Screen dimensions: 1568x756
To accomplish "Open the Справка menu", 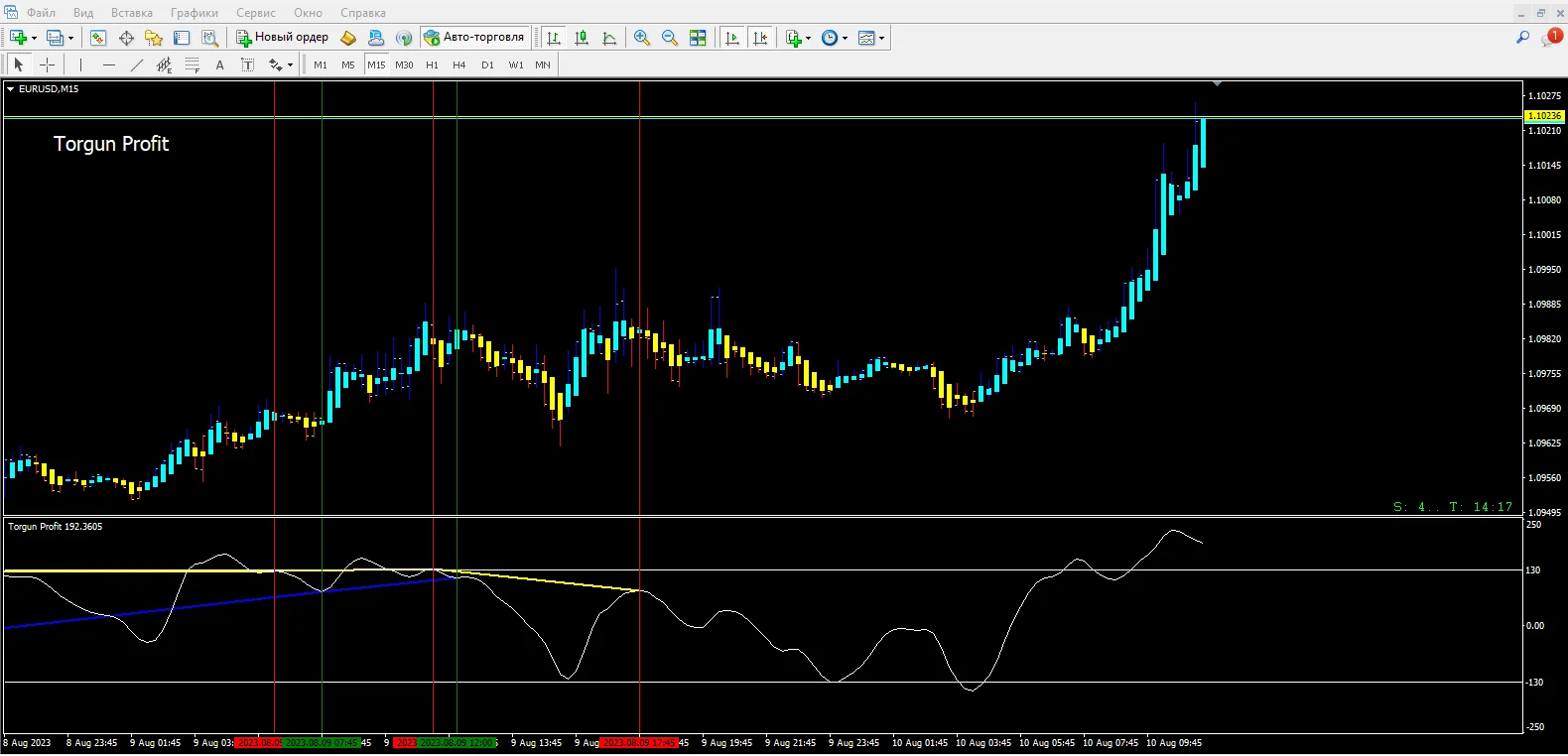I will click(363, 13).
